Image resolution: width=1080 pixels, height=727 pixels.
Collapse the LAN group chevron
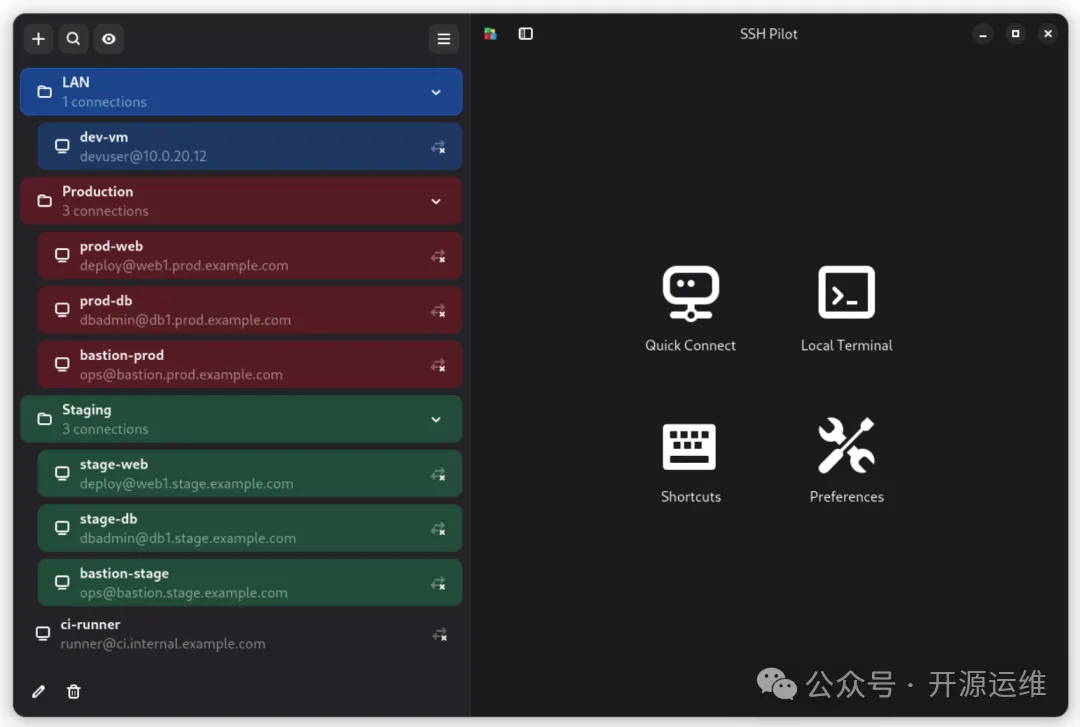click(x=436, y=92)
